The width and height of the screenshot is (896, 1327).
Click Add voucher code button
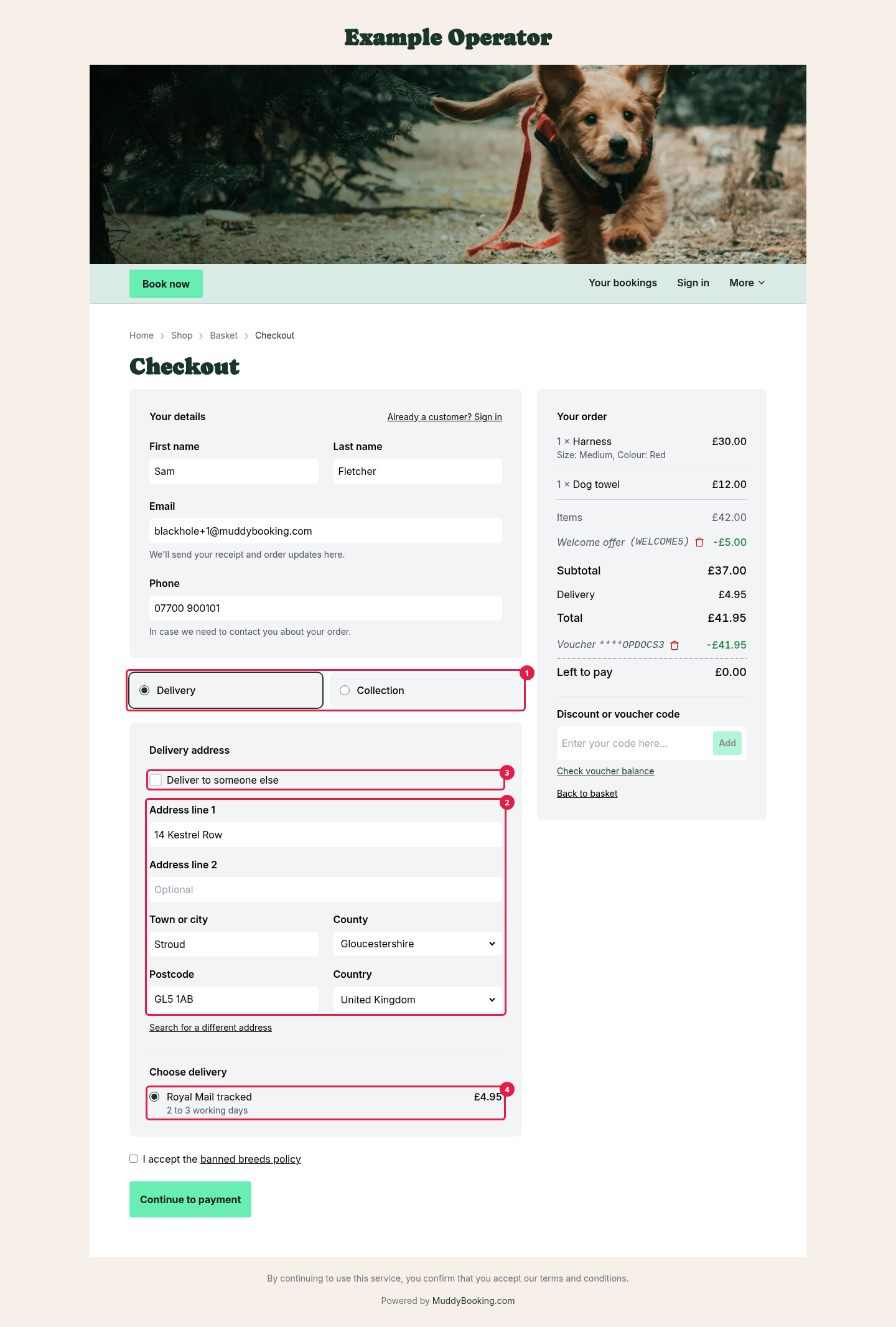pyautogui.click(x=727, y=743)
